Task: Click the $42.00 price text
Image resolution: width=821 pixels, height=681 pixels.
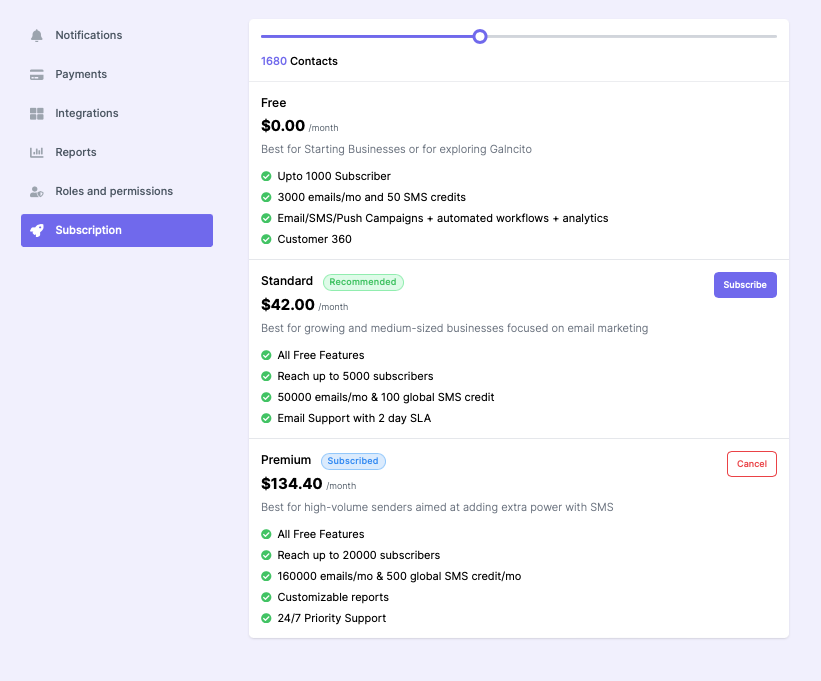Action: [287, 305]
